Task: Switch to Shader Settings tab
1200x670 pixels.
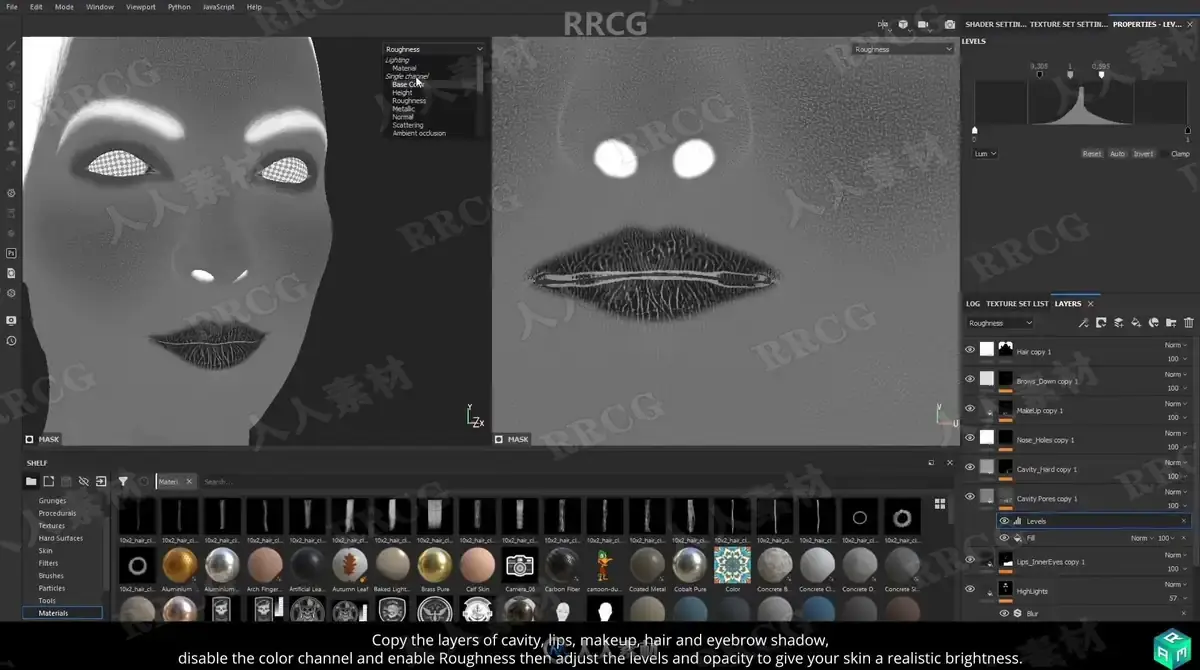Action: coord(995,24)
